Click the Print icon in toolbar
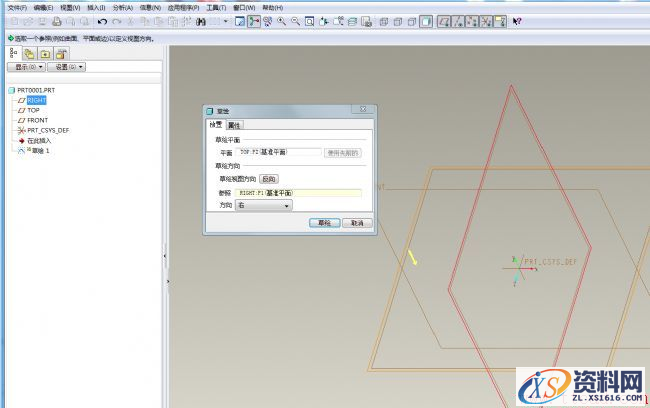The image size is (650, 408). click(x=57, y=21)
